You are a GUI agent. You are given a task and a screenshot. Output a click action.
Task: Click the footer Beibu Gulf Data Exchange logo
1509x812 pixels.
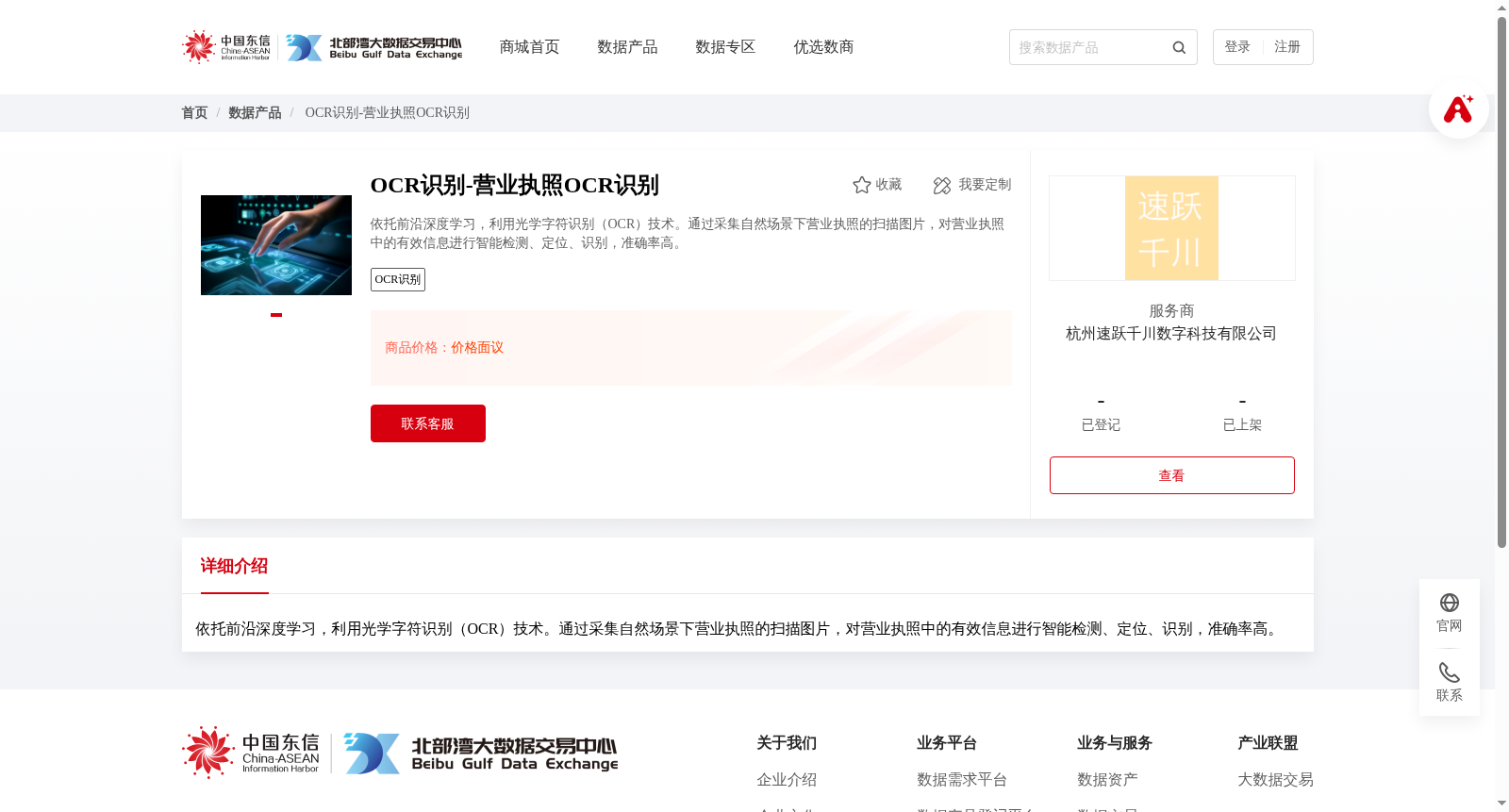(x=481, y=754)
